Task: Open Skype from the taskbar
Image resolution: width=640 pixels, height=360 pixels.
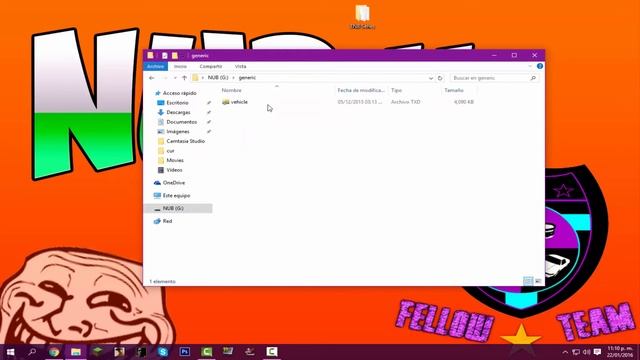Action: click(163, 352)
